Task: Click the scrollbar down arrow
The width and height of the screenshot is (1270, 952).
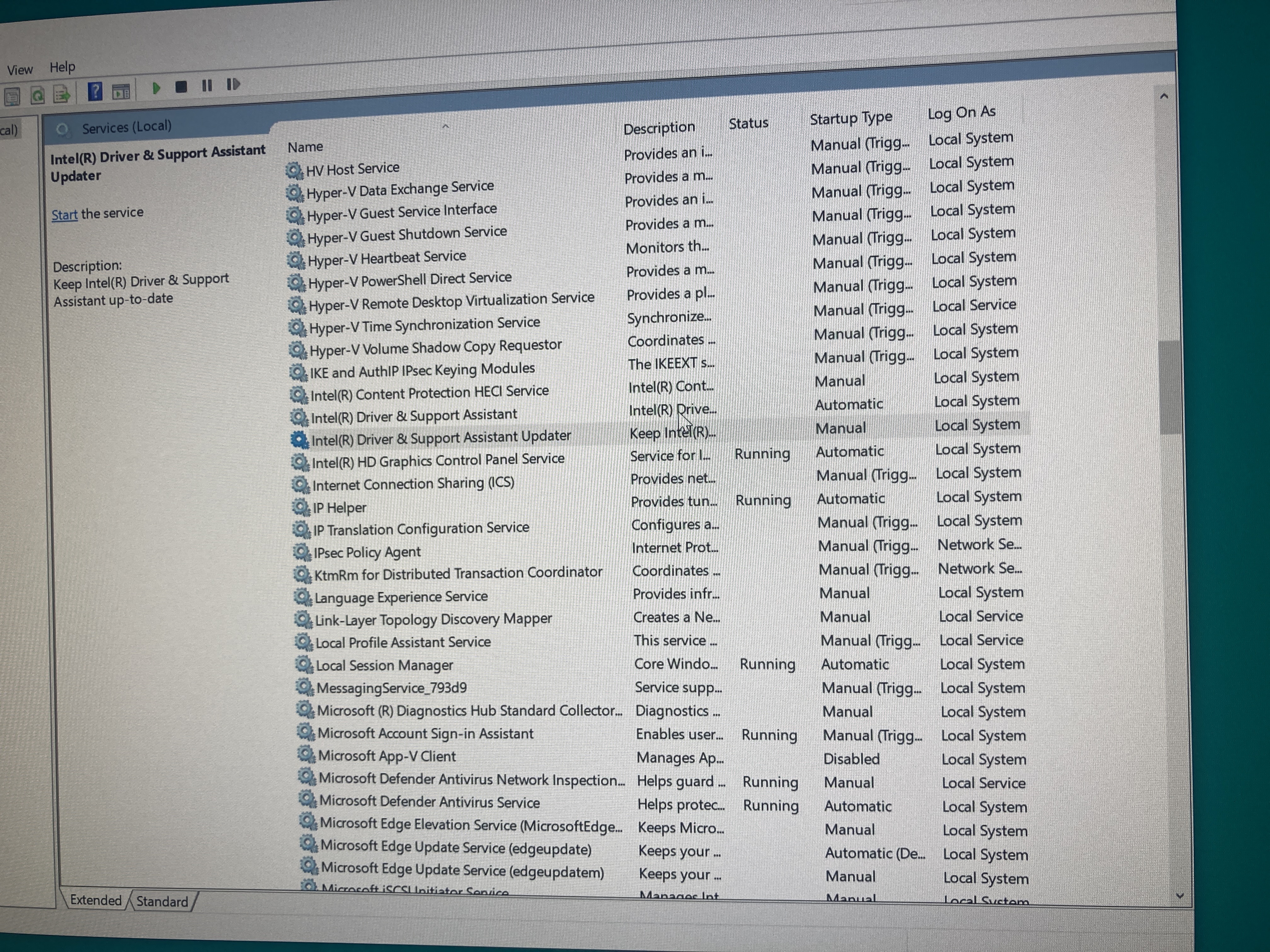Action: point(1180,895)
